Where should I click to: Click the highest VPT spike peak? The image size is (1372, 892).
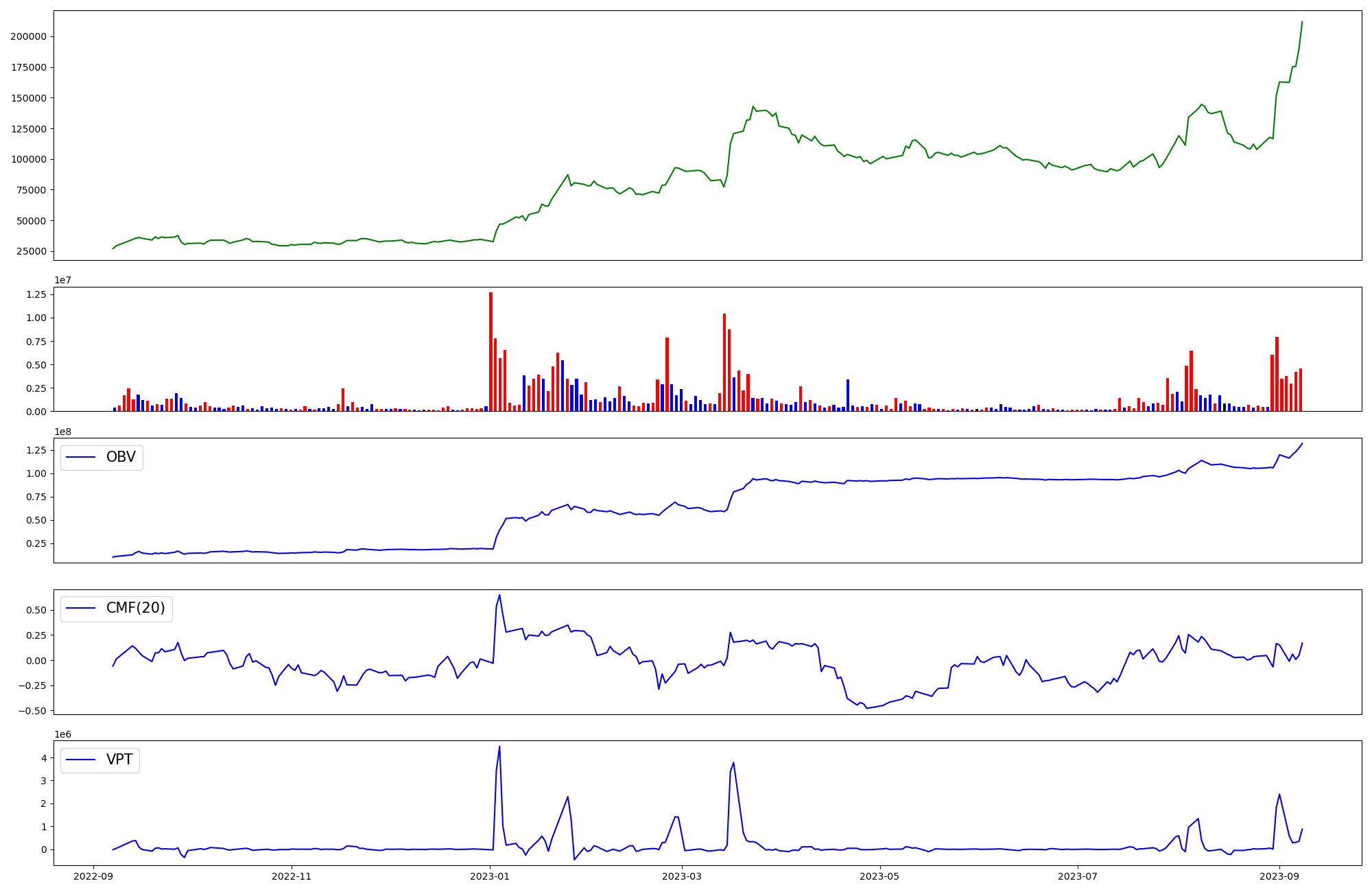[x=499, y=747]
